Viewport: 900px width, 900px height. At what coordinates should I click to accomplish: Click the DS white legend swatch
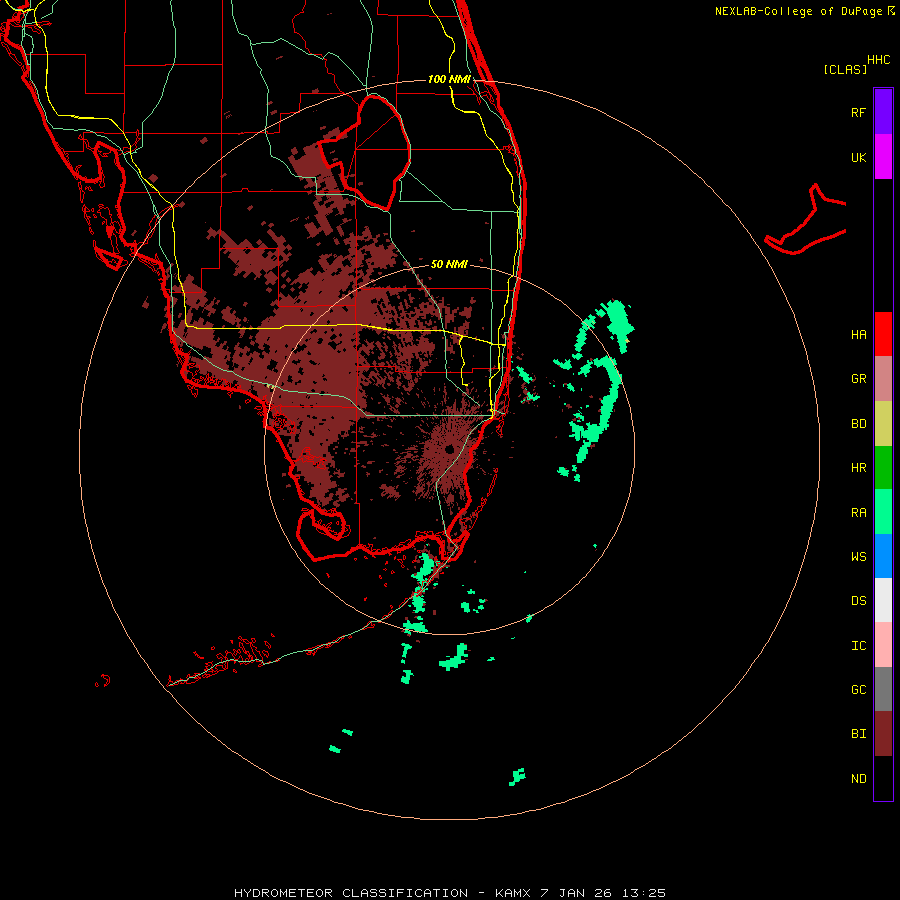point(883,600)
